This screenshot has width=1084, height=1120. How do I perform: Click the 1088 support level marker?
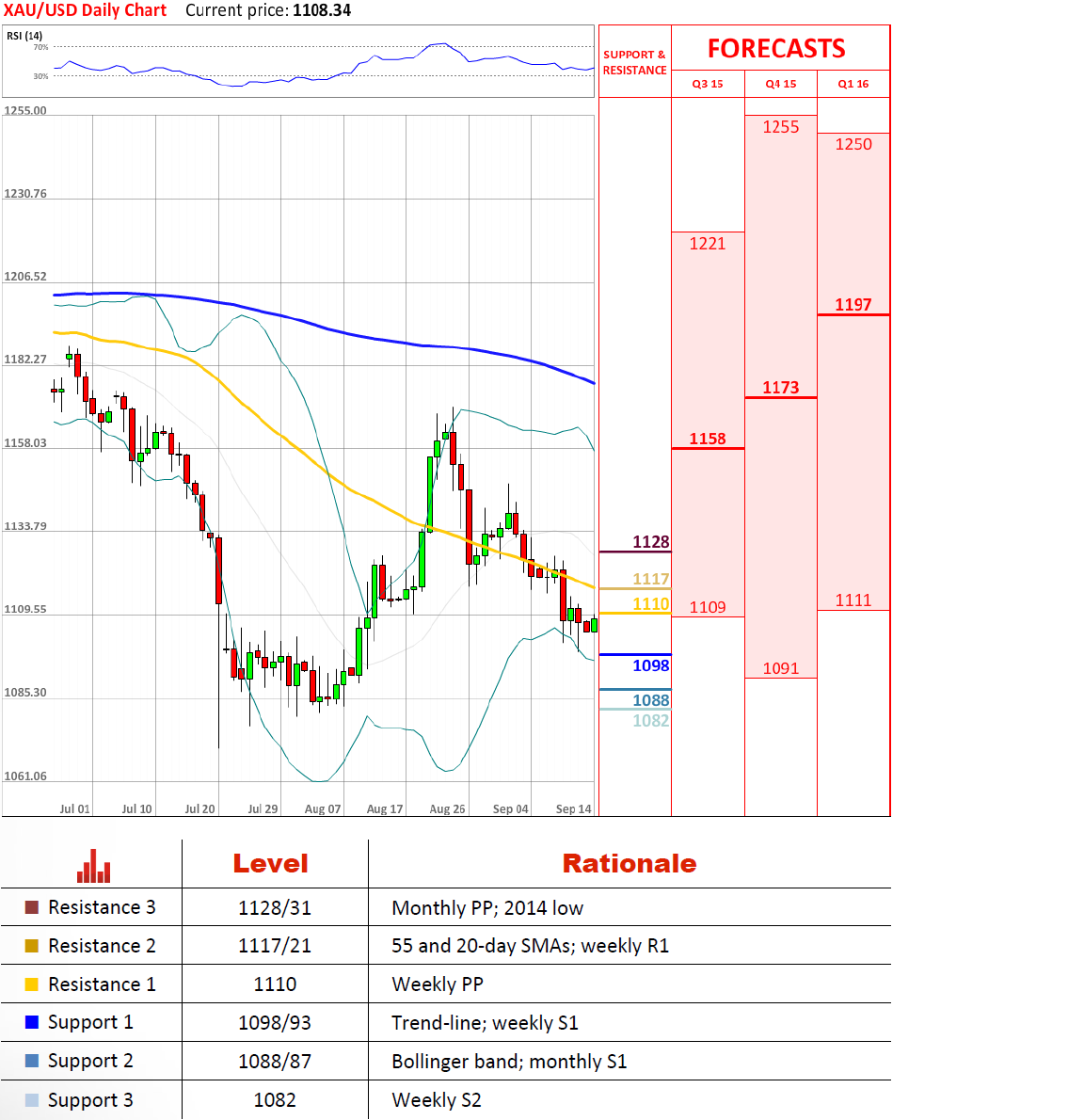(650, 700)
